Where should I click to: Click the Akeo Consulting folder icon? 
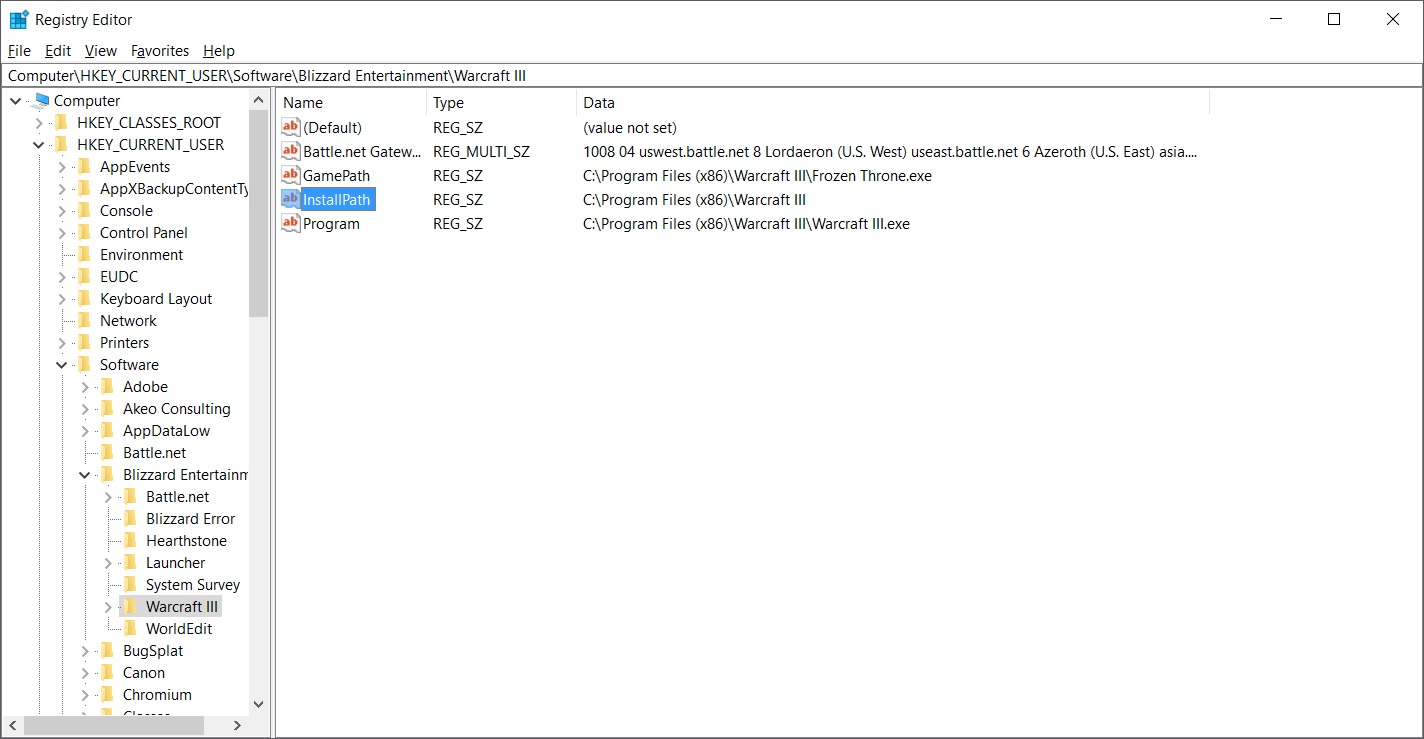108,408
